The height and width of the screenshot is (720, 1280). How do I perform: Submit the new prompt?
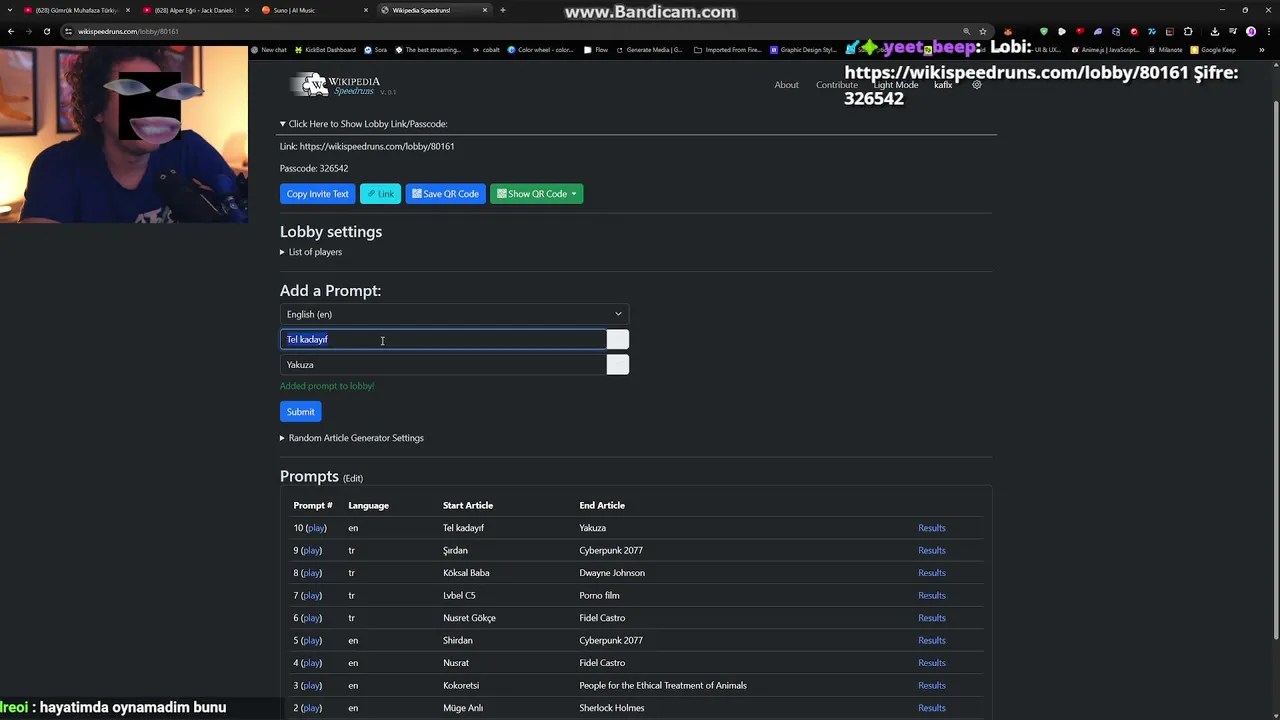point(300,412)
